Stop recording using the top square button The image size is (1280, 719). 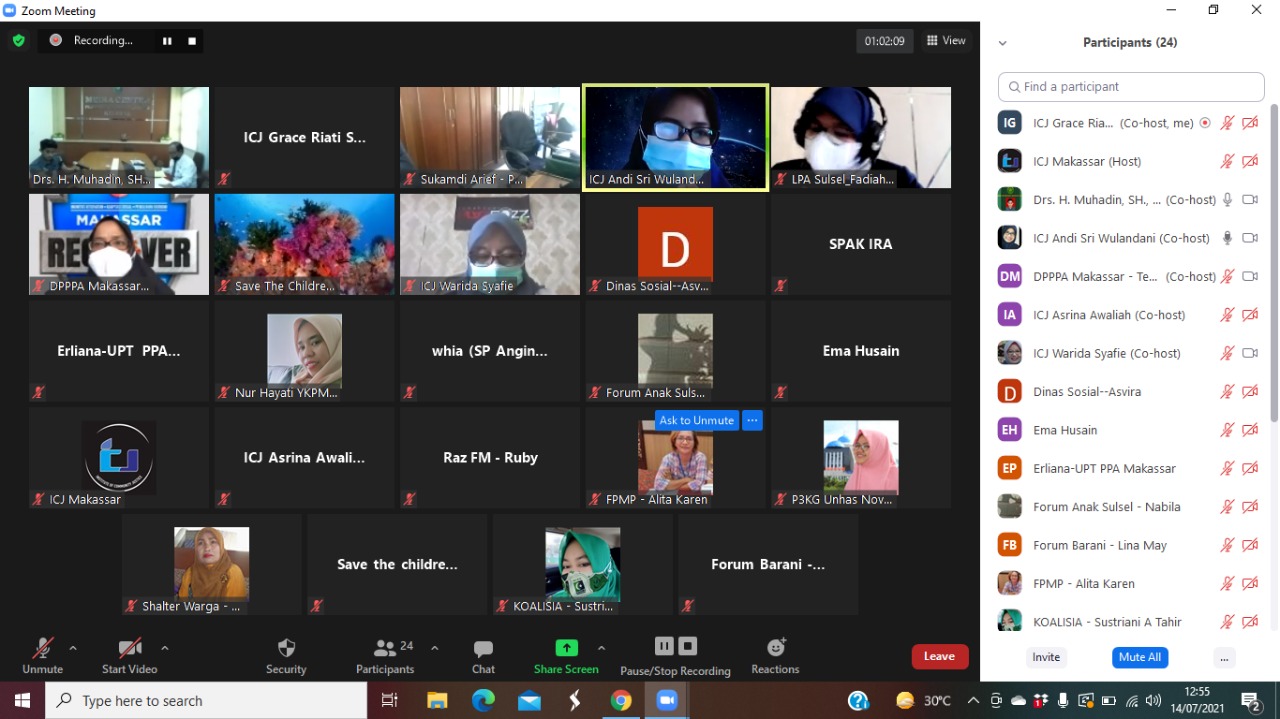pyautogui.click(x=192, y=41)
